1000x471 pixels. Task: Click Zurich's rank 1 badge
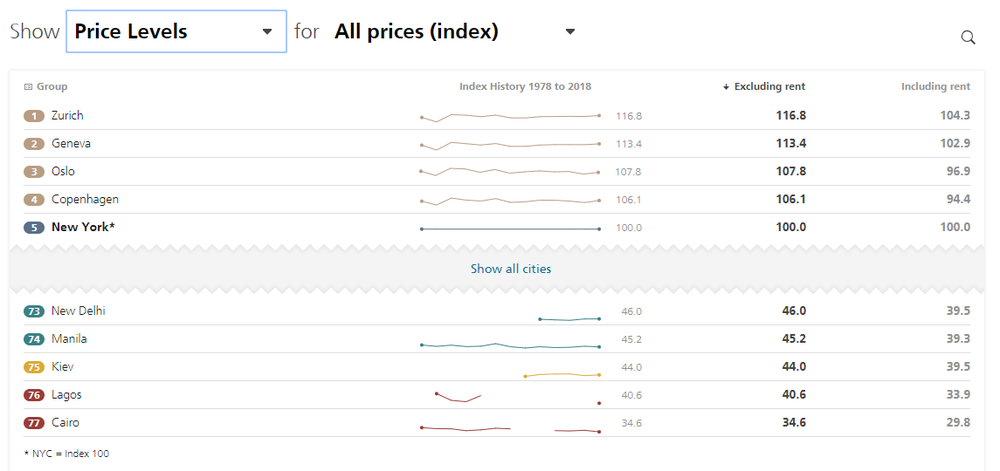[x=34, y=116]
